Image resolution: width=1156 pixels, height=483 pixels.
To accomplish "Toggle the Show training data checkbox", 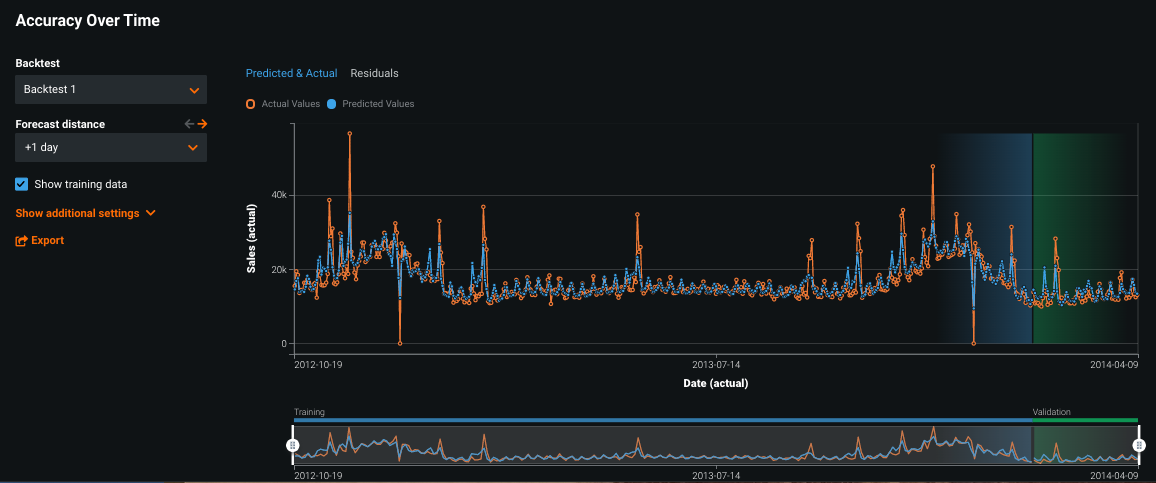I will pos(22,184).
